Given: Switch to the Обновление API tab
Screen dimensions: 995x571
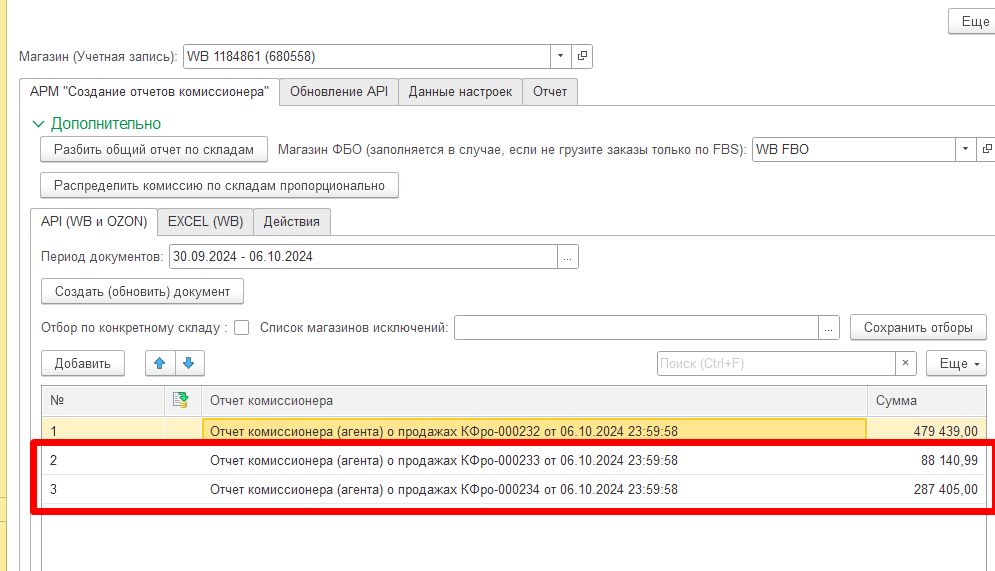Looking at the screenshot, I should (x=339, y=91).
